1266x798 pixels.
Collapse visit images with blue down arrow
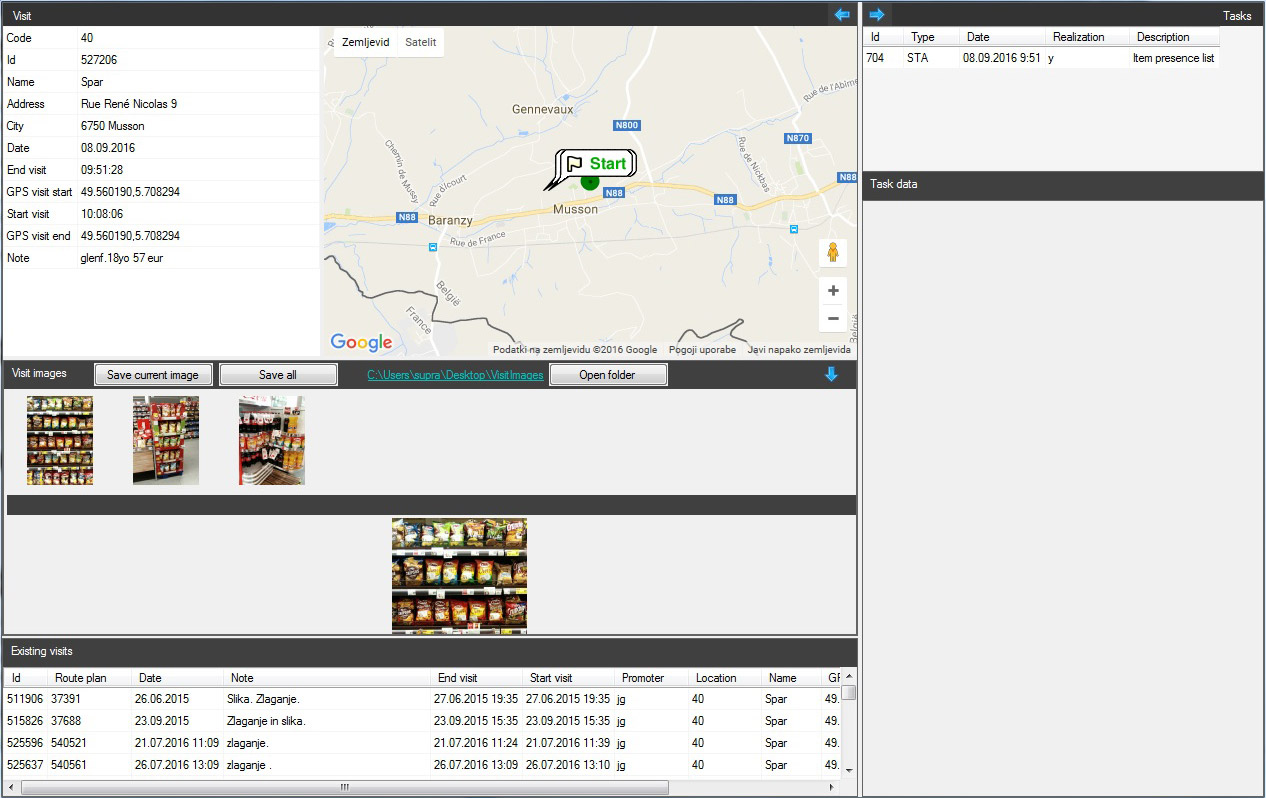831,375
